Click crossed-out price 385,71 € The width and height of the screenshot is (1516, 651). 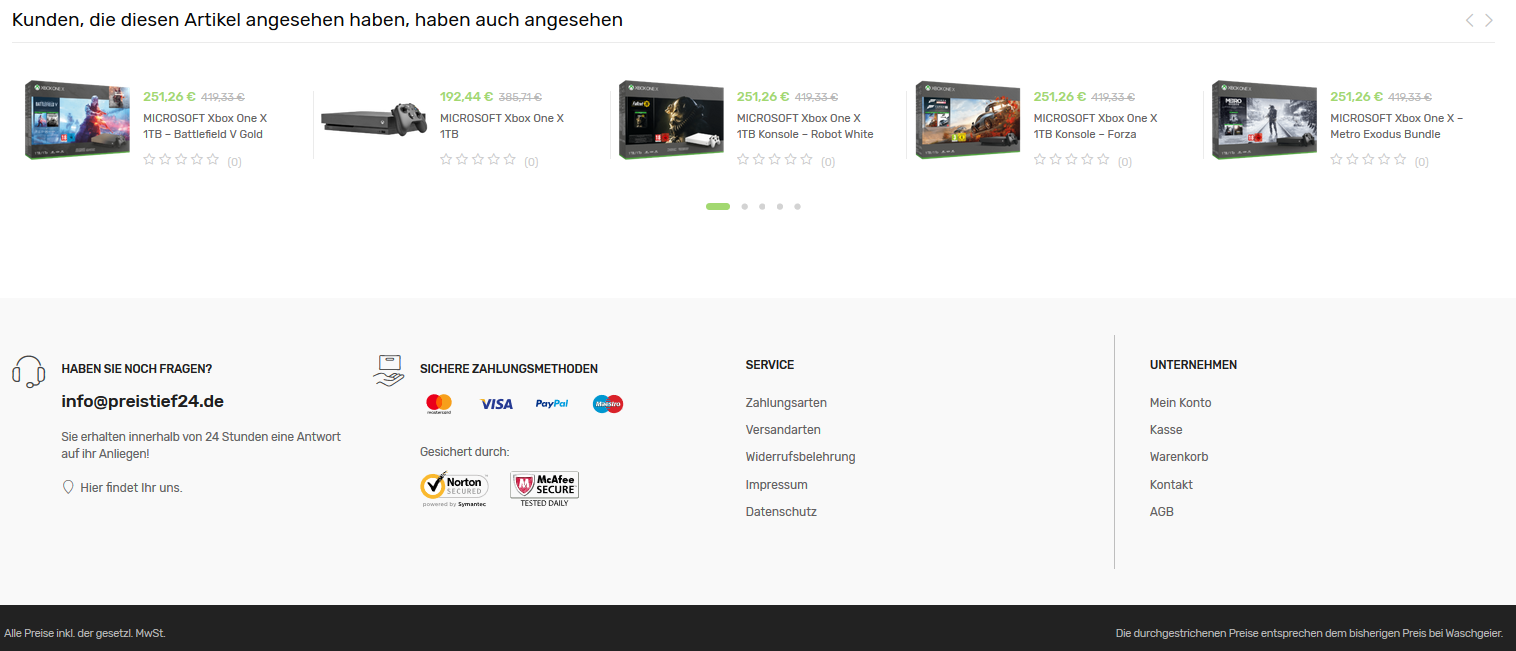(520, 97)
